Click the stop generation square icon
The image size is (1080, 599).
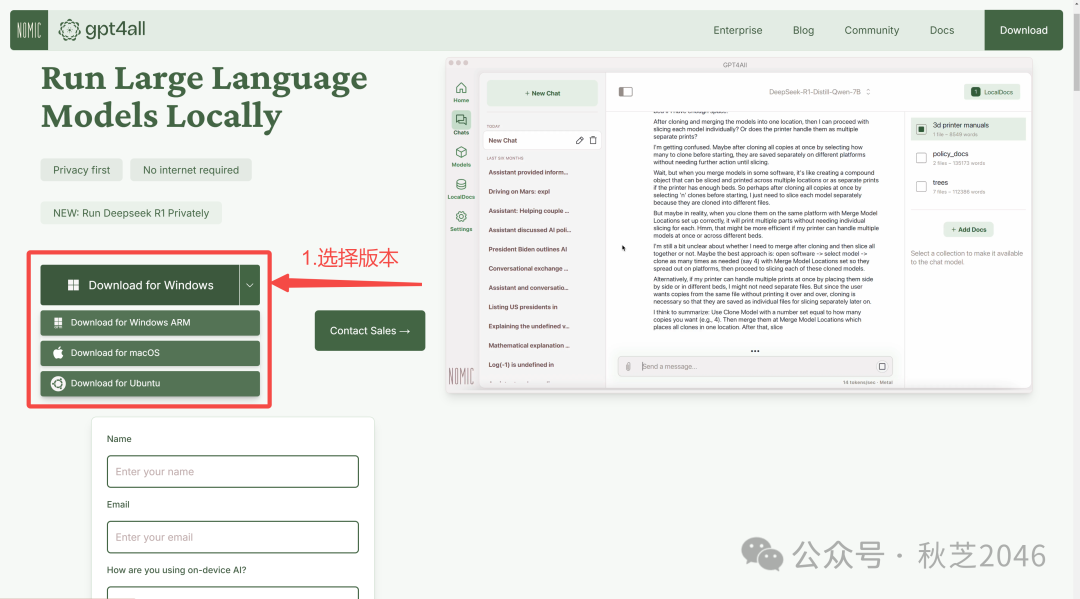(x=882, y=366)
